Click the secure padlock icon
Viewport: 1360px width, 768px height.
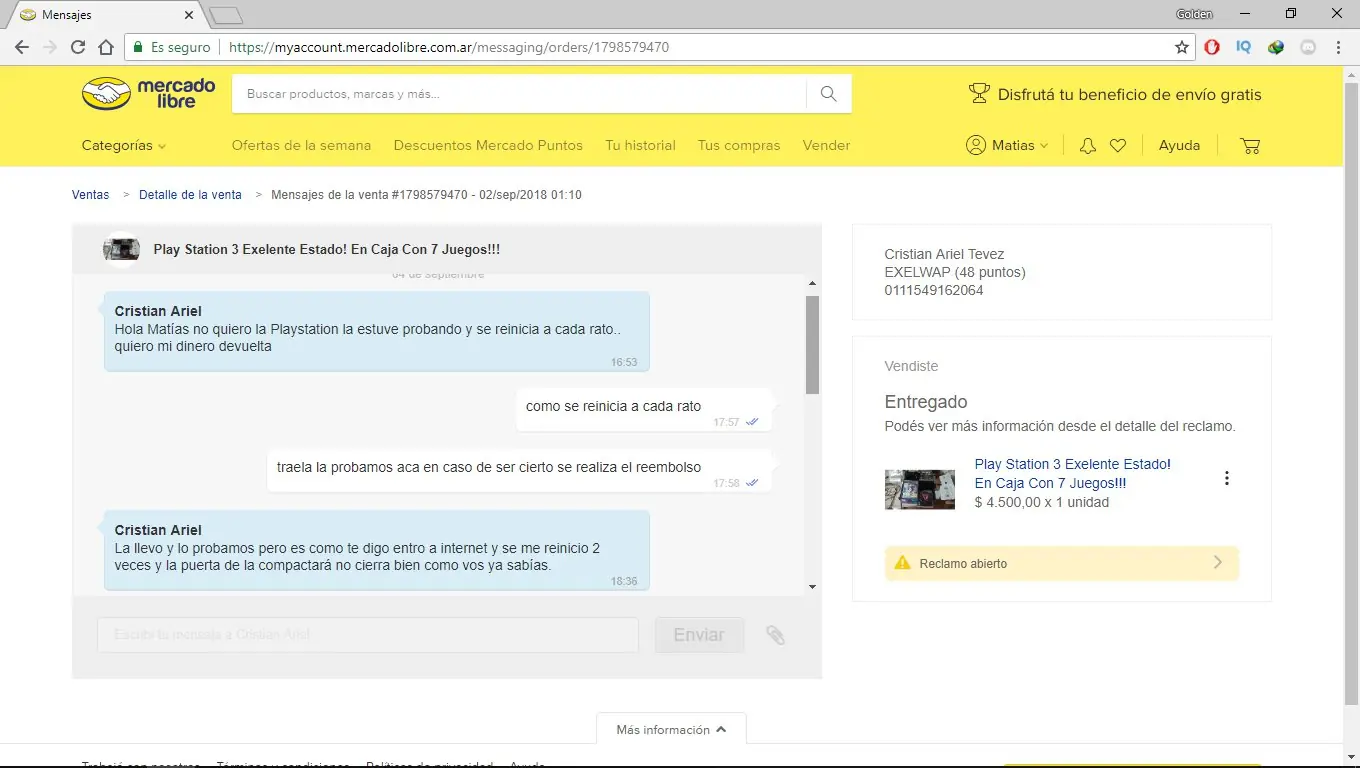(x=138, y=47)
